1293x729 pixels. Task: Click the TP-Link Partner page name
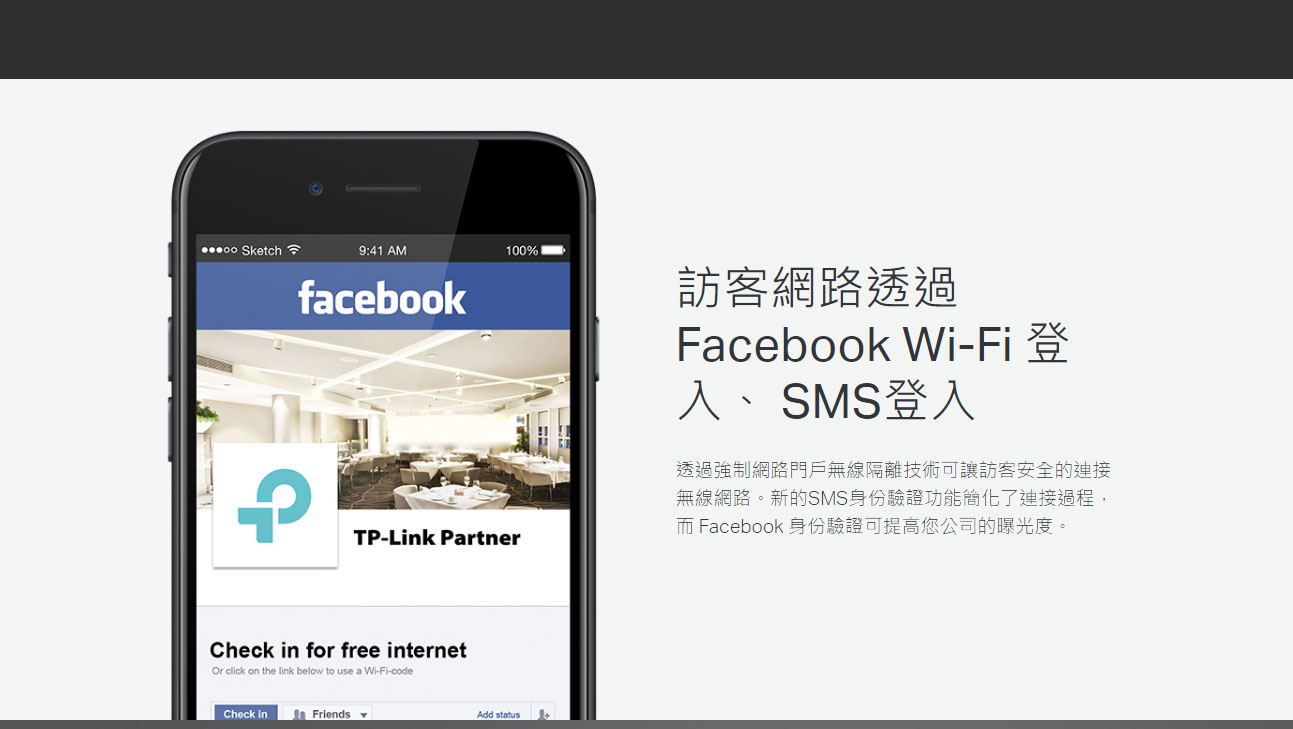point(437,538)
